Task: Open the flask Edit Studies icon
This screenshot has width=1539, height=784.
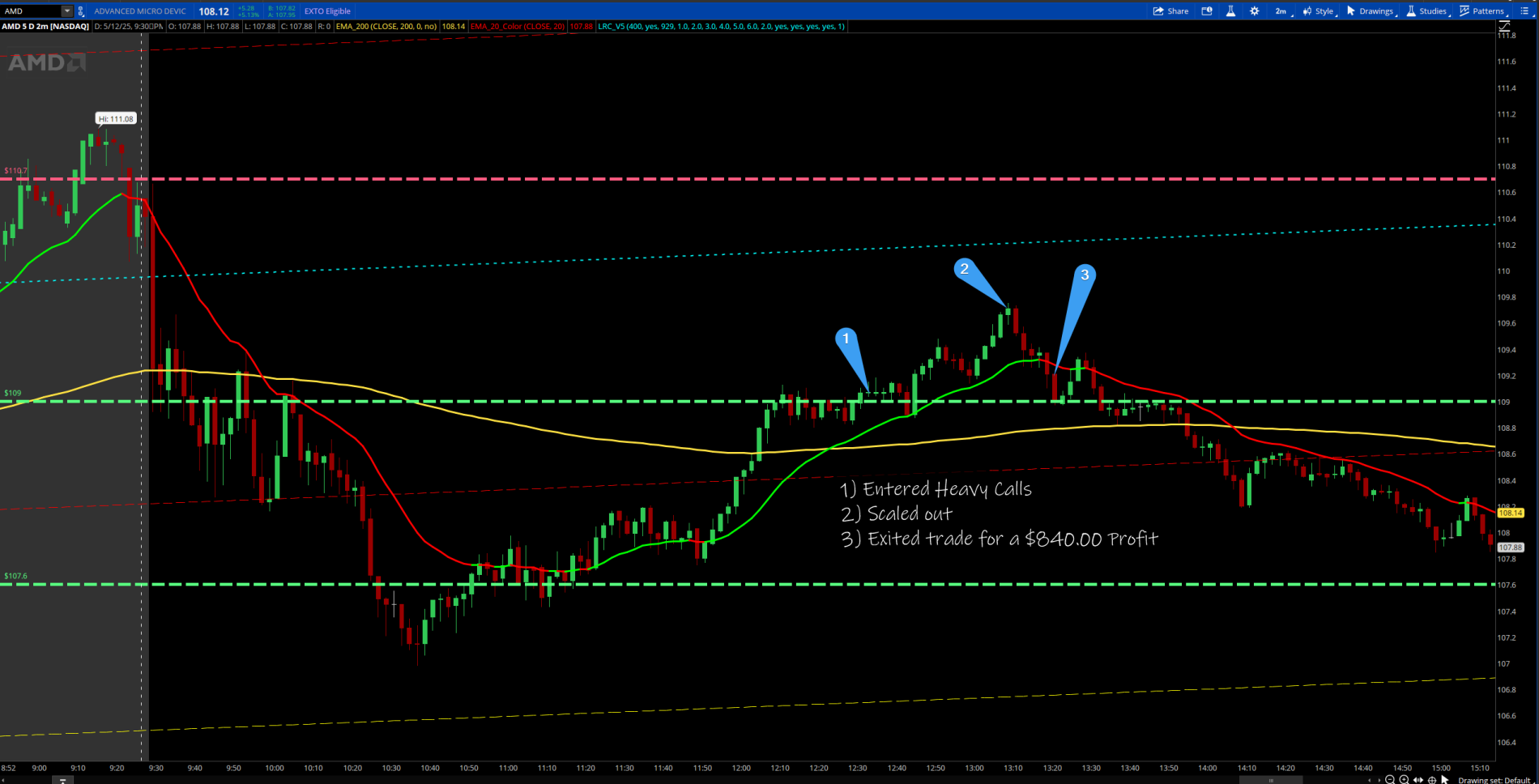Action: tap(1230, 11)
